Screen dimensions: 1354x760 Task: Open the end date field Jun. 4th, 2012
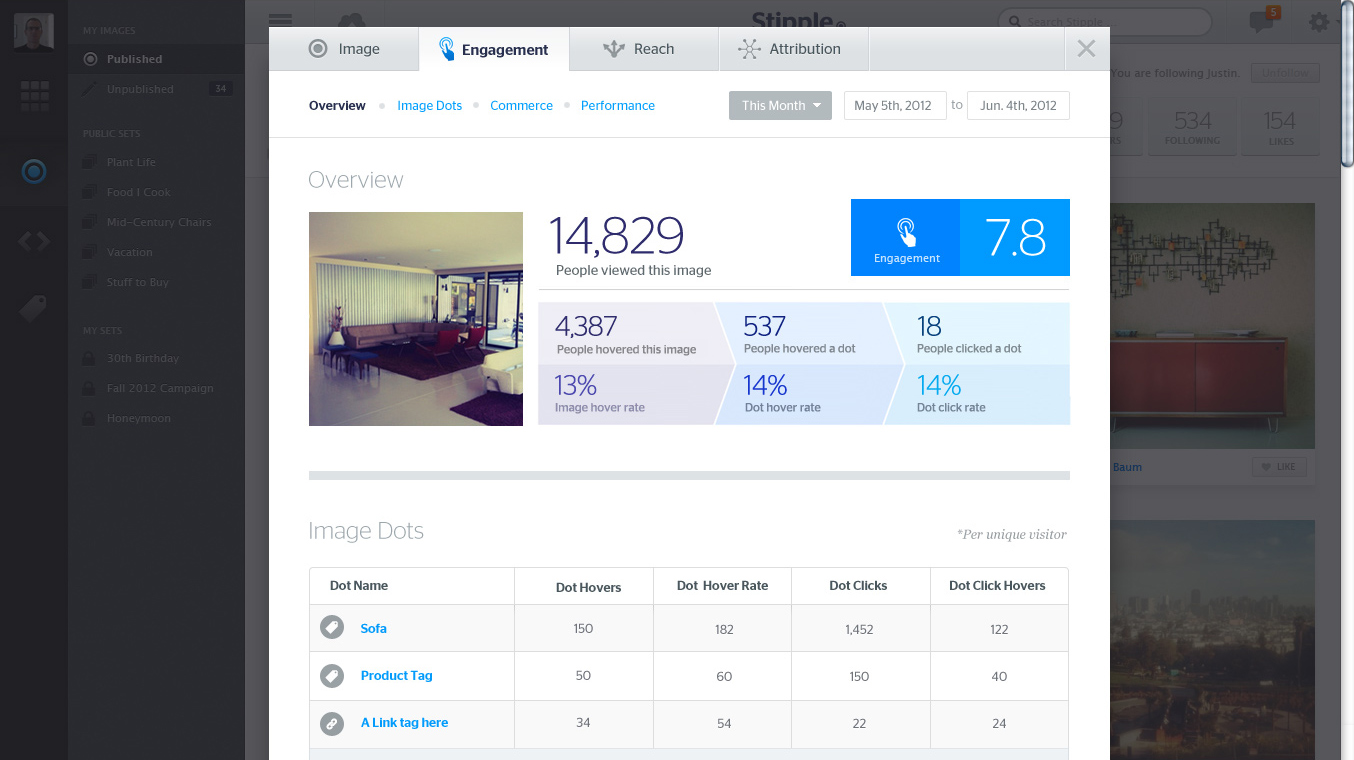[1017, 106]
